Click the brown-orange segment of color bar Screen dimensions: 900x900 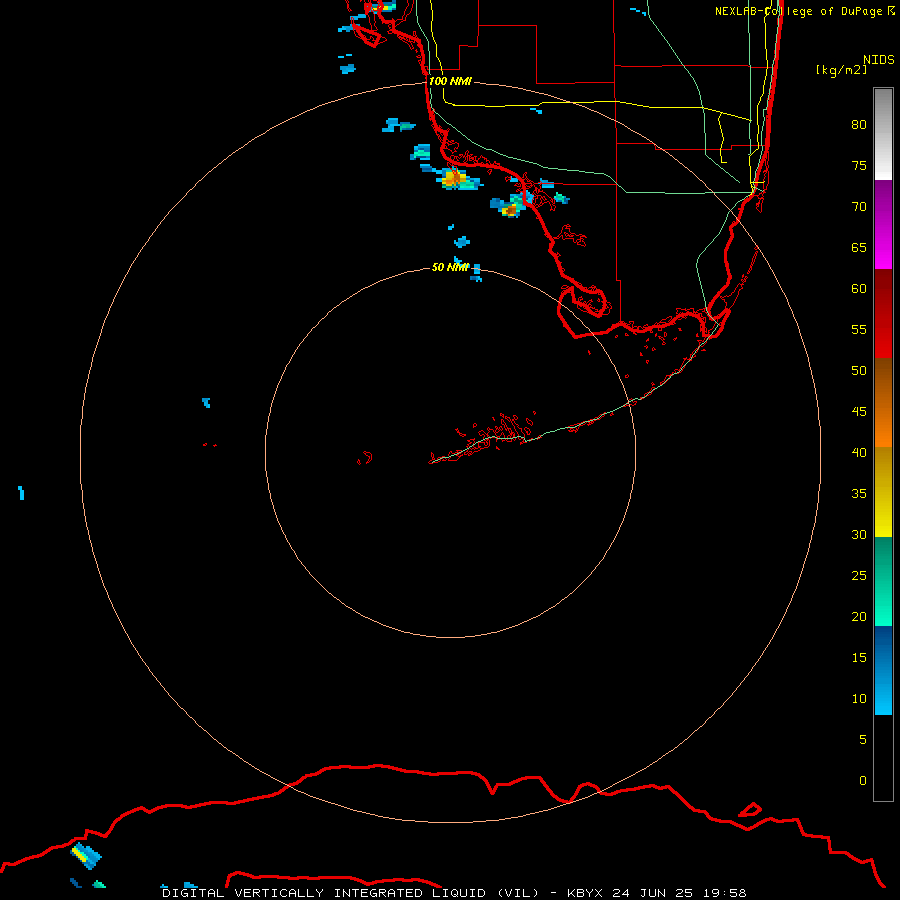pyautogui.click(x=883, y=403)
